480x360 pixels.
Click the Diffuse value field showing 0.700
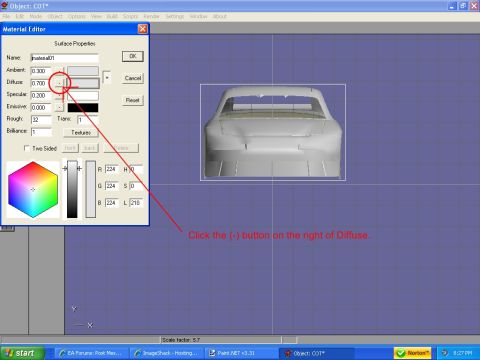(x=41, y=83)
